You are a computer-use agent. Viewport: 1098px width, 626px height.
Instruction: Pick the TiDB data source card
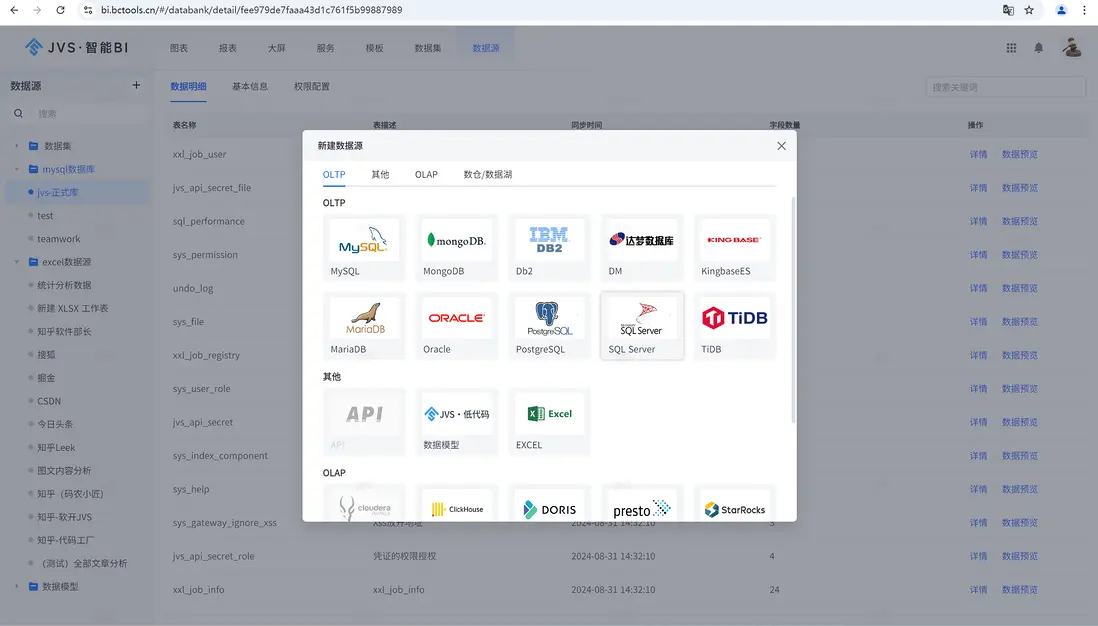pos(735,326)
